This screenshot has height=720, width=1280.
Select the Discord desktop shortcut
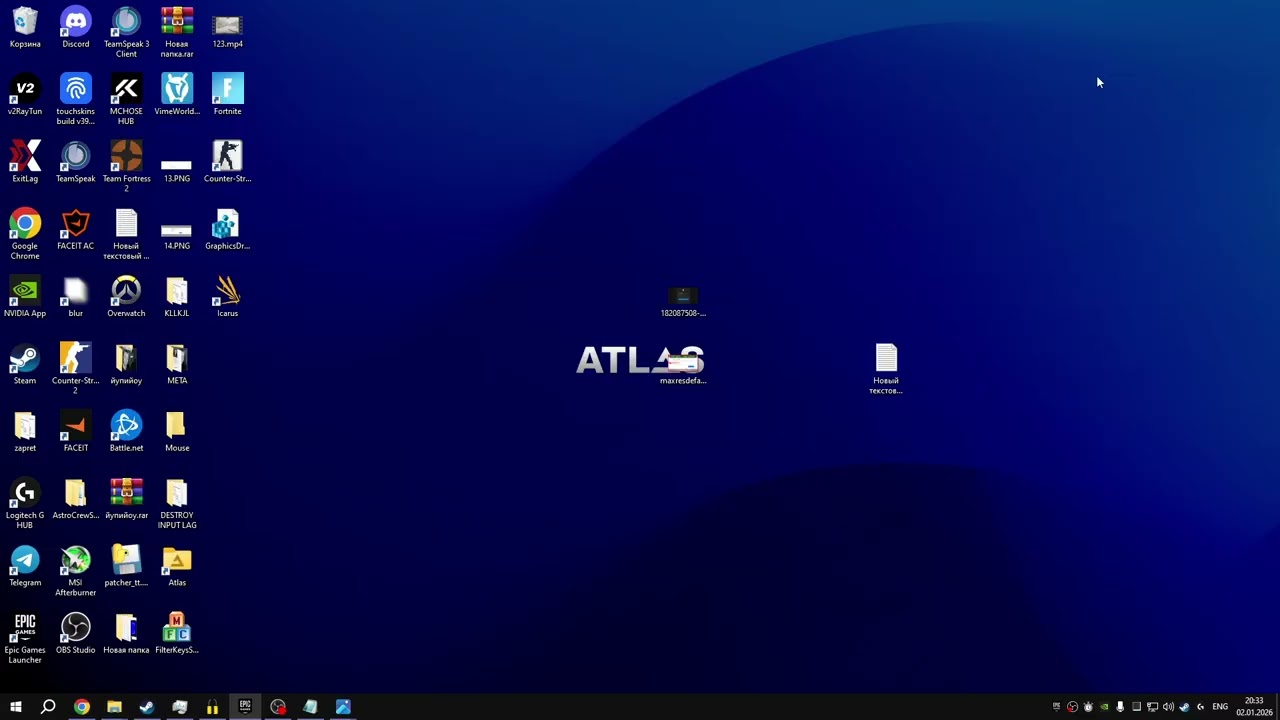(75, 28)
